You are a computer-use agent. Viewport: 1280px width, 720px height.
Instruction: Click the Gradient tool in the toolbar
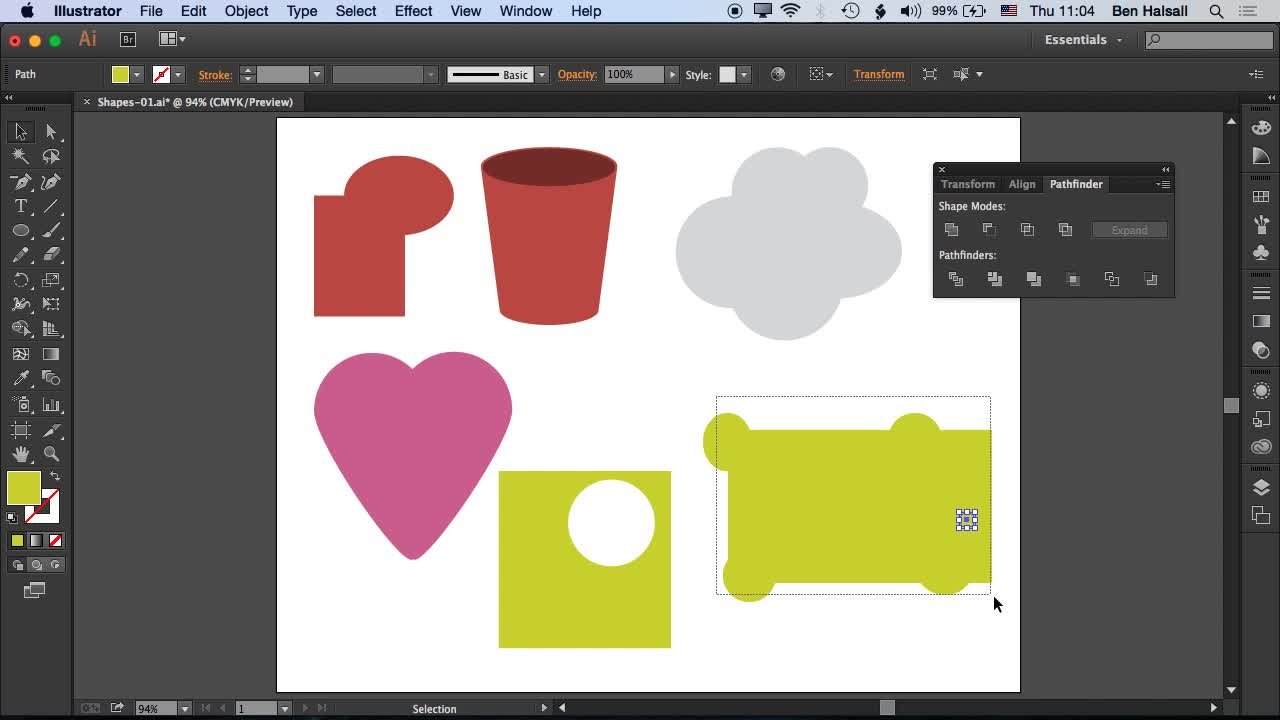pos(53,353)
